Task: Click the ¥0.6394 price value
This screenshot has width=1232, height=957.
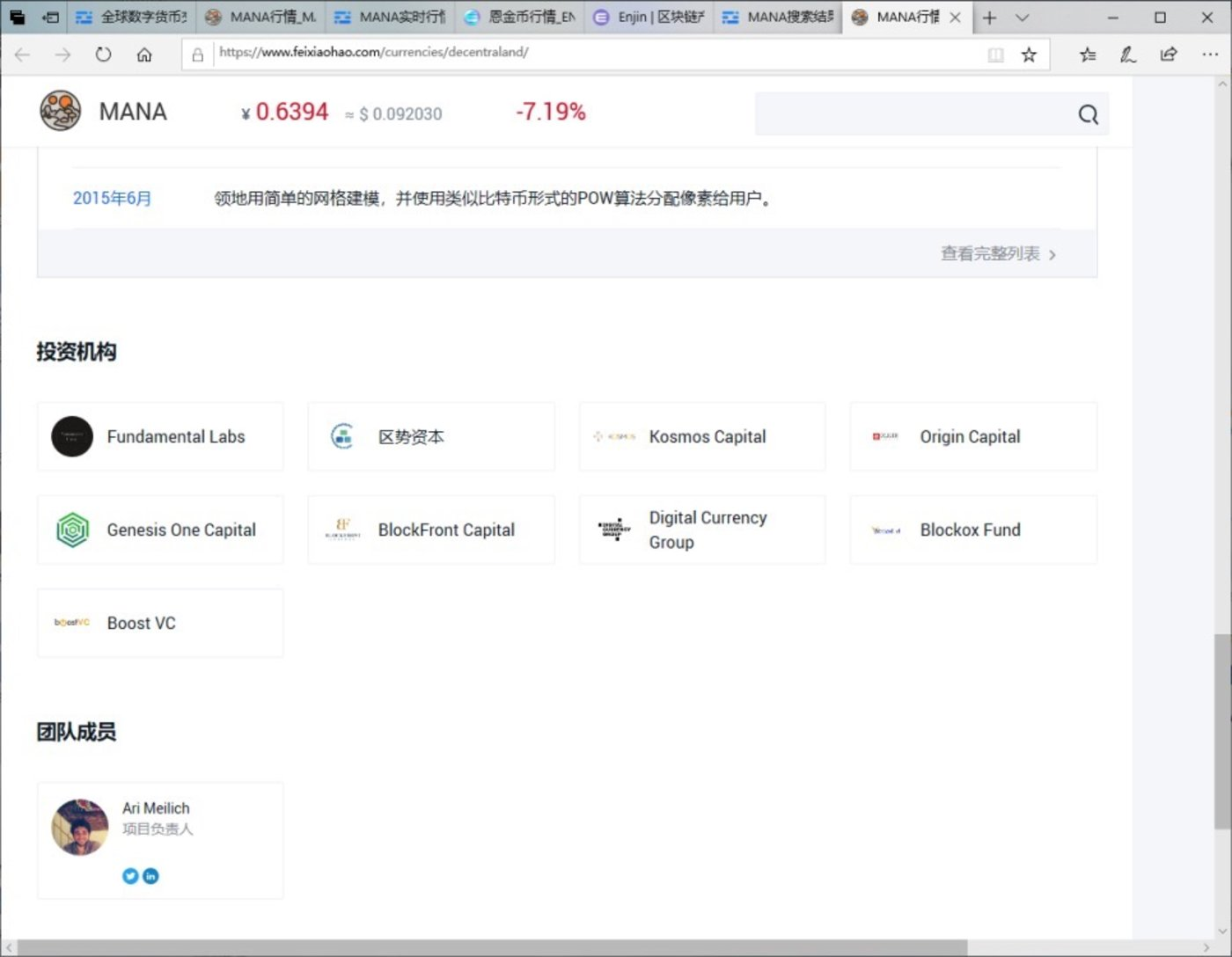Action: point(284,112)
